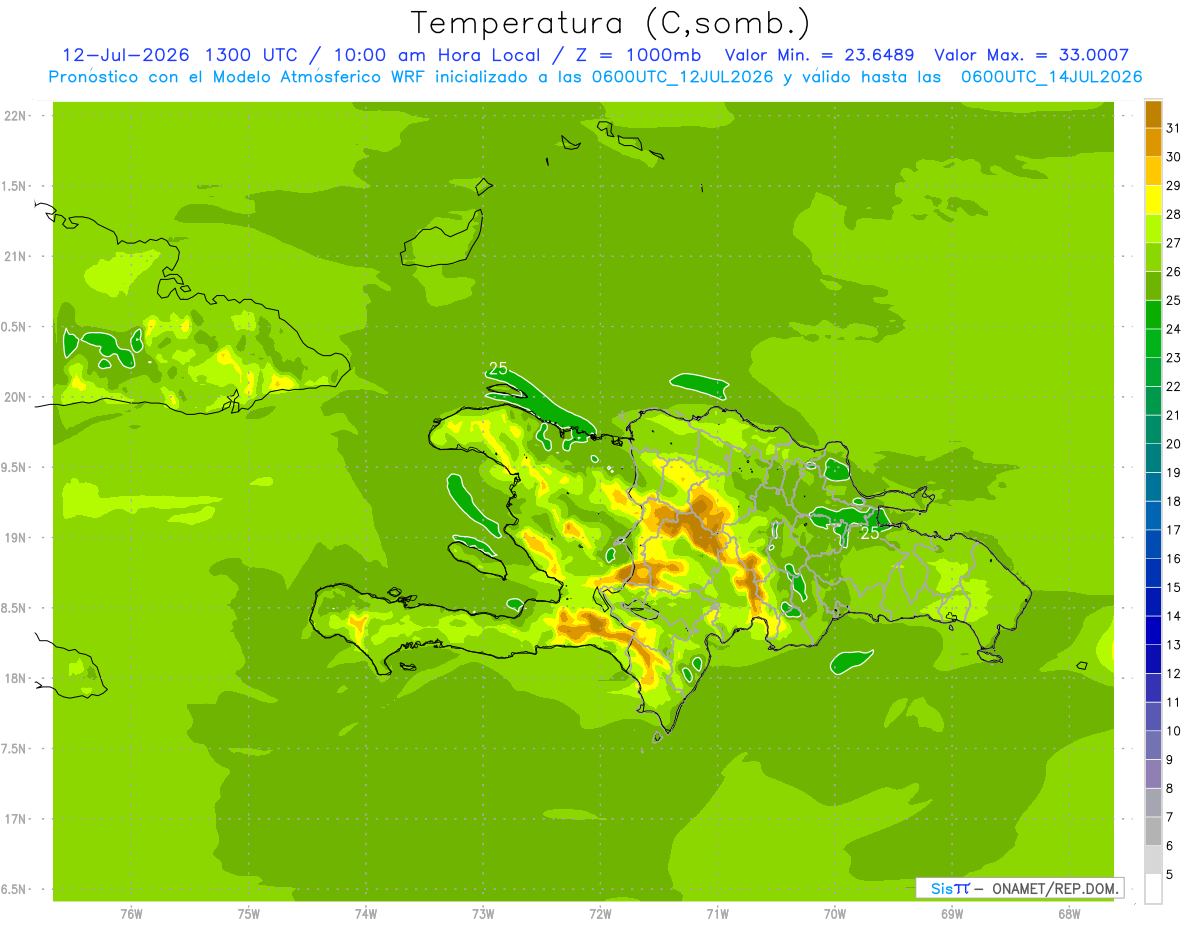Pick the brown legend swatch above 31
The width and height of the screenshot is (1200, 927).
click(1153, 114)
